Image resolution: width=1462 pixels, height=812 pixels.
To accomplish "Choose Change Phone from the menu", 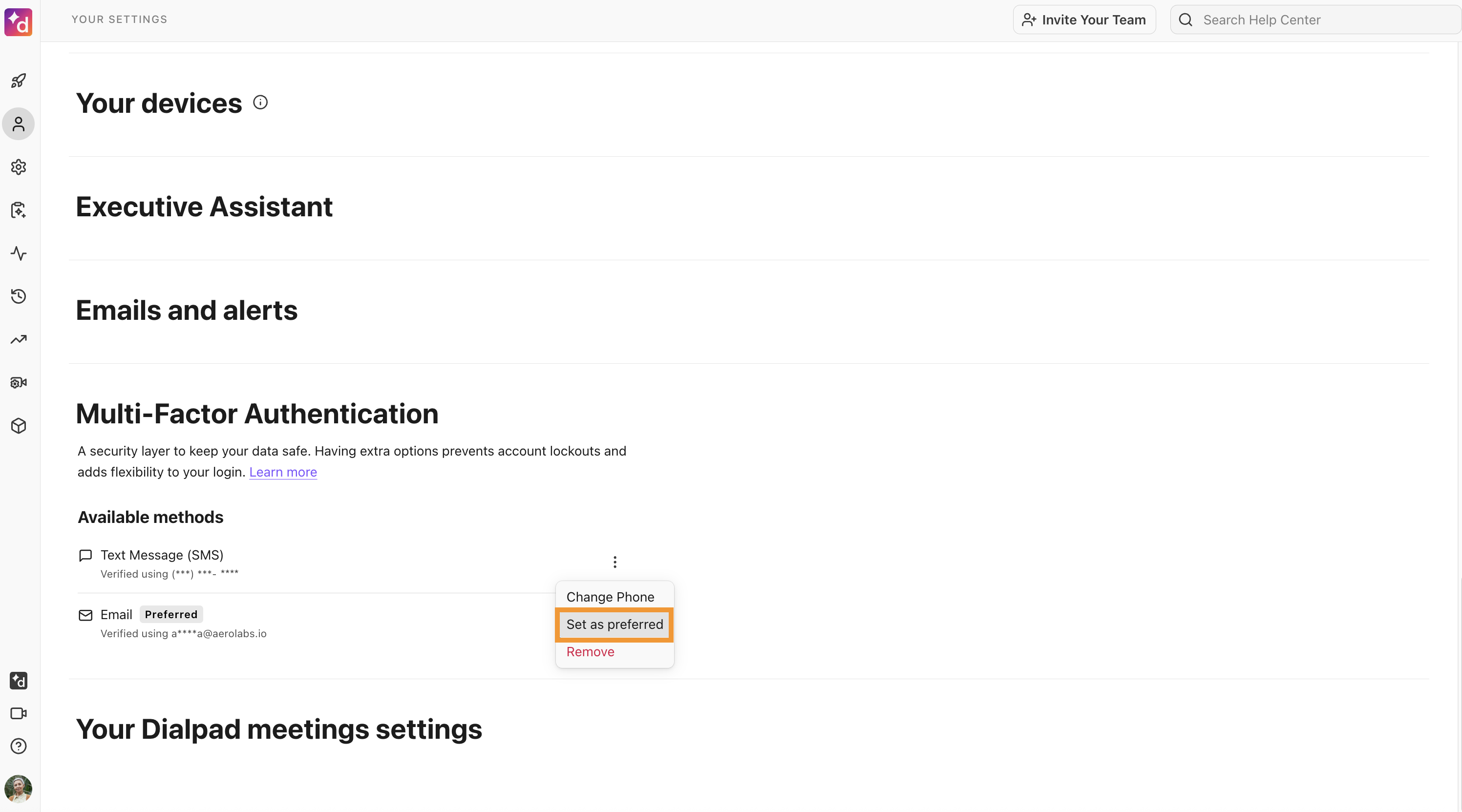I will (614, 597).
